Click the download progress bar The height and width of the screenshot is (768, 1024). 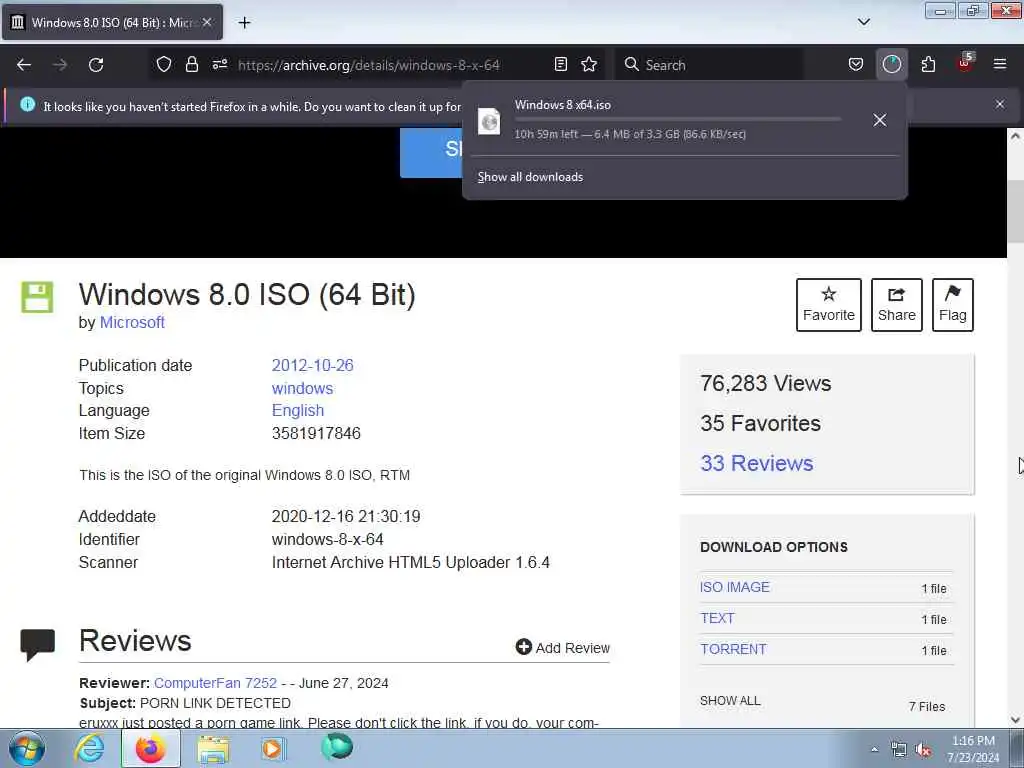(x=678, y=120)
